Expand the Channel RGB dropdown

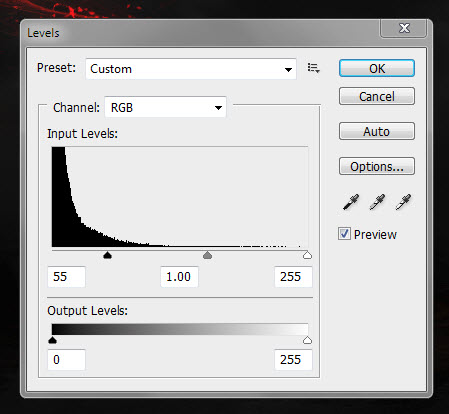tap(165, 107)
